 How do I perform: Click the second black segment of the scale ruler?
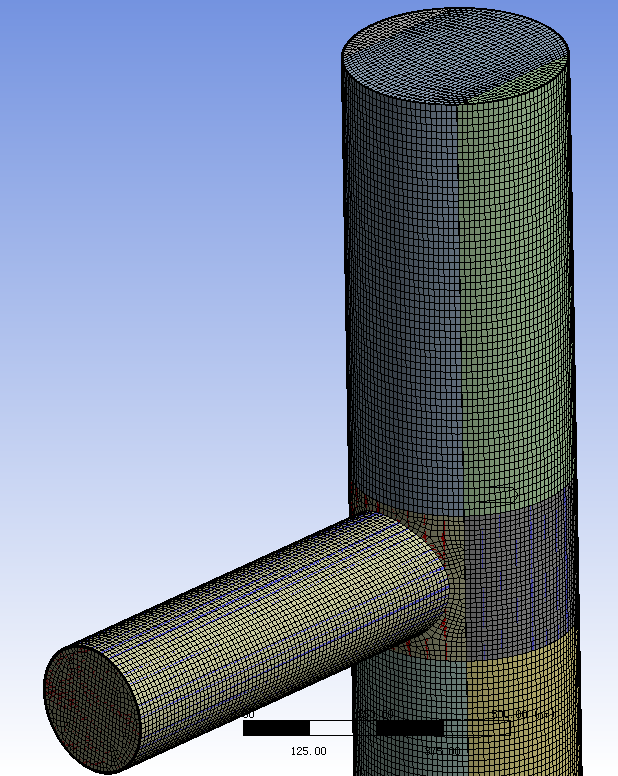click(x=409, y=728)
